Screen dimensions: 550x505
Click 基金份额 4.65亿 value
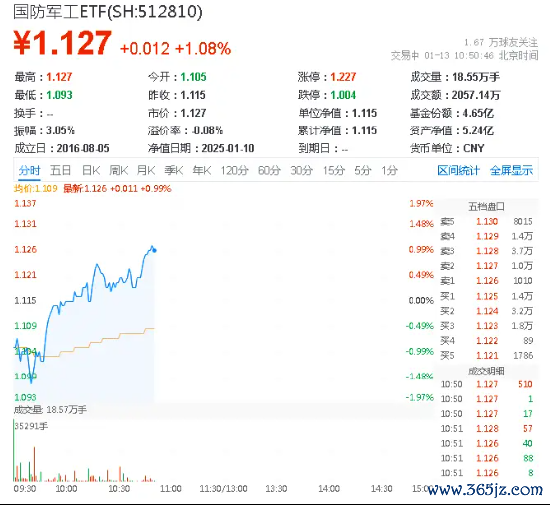pyautogui.click(x=478, y=113)
